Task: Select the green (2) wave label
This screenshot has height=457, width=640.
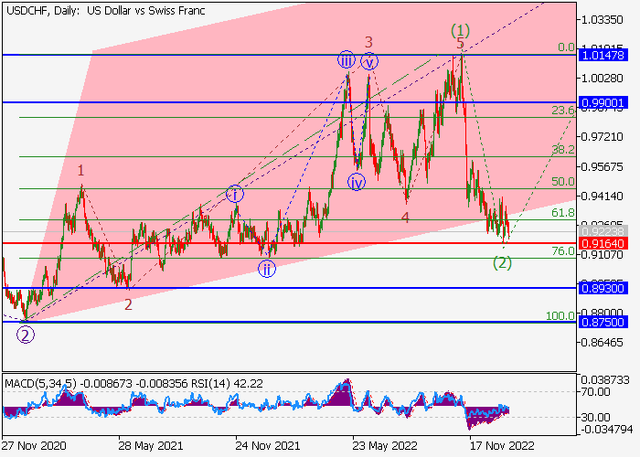Action: coord(502,263)
